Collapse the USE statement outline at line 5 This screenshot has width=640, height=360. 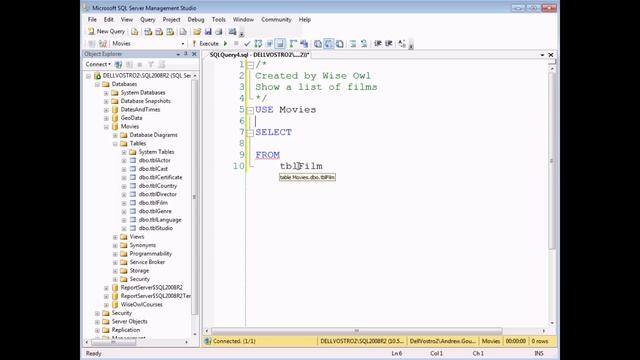click(x=251, y=110)
